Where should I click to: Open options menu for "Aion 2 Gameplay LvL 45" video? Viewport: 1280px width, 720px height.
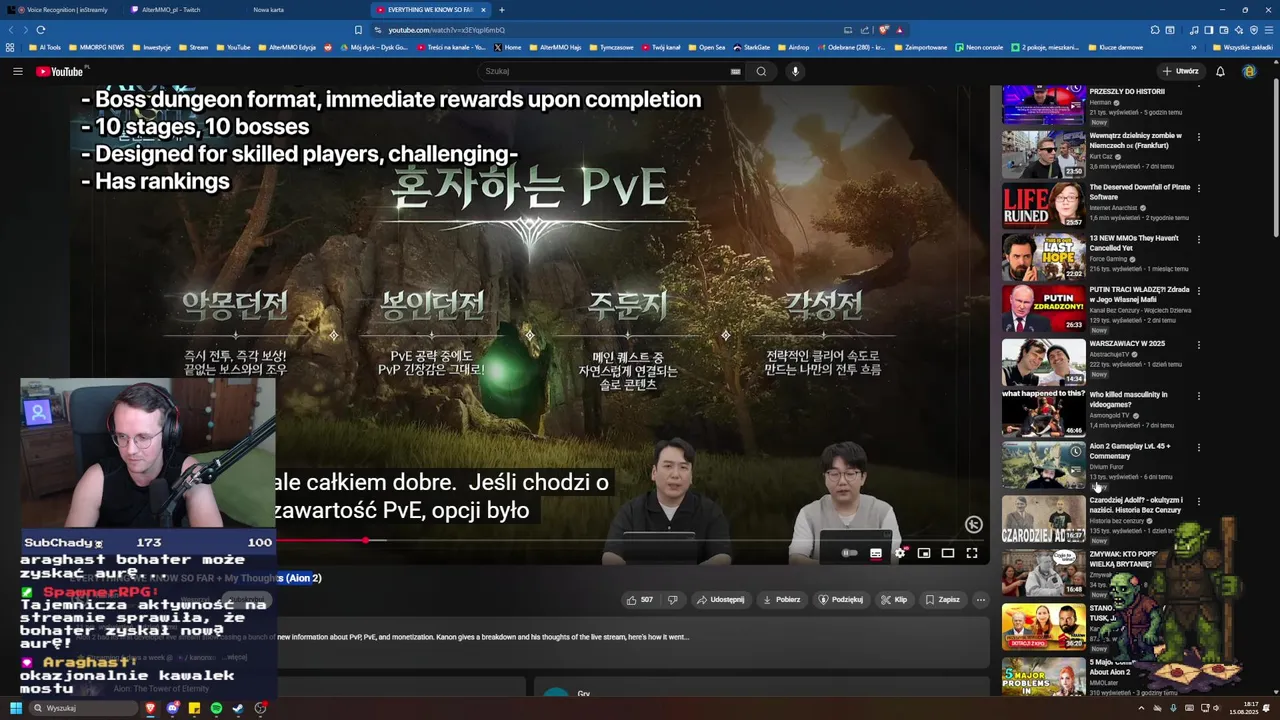point(1198,448)
